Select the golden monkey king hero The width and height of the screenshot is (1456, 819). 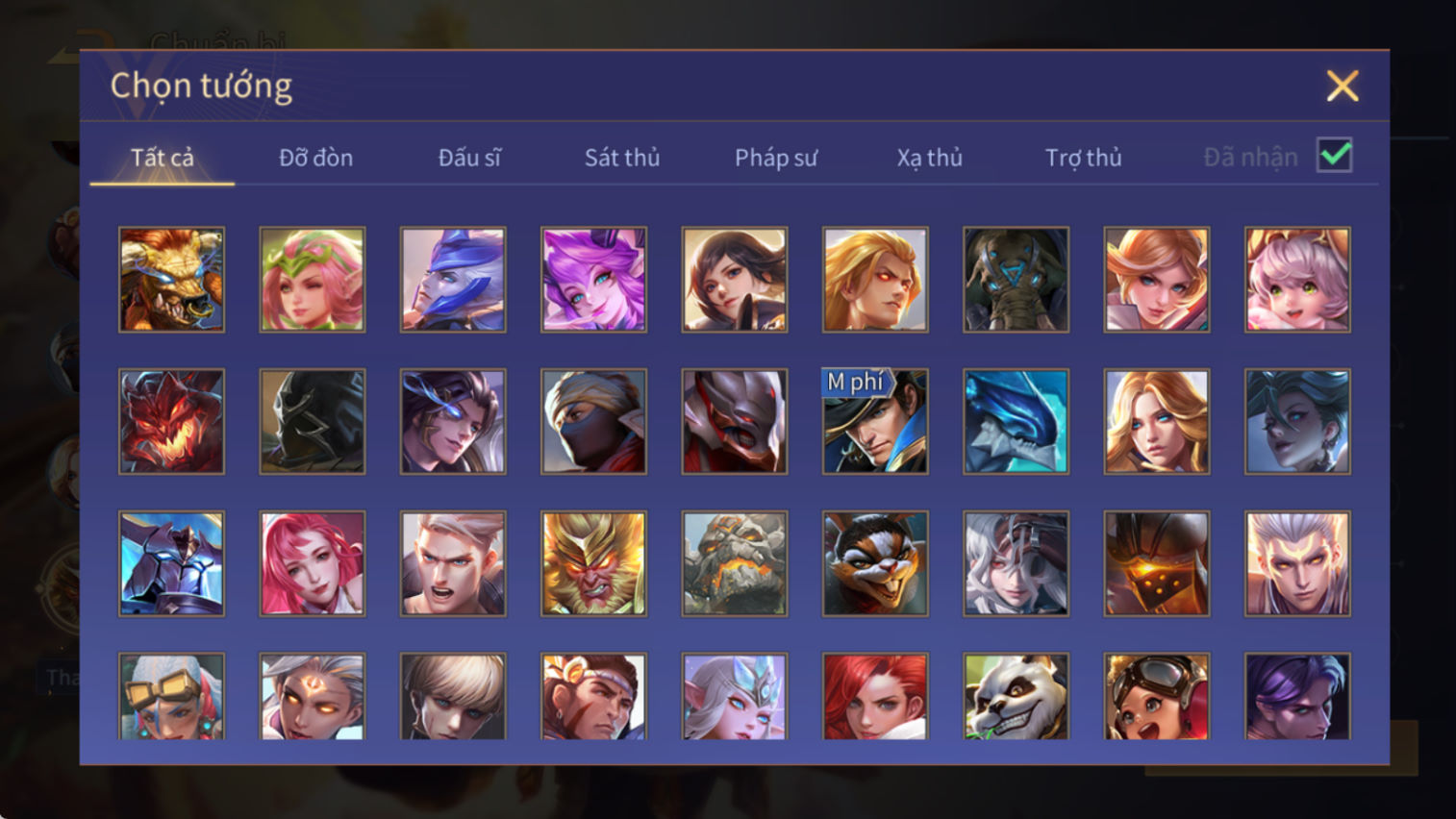click(593, 563)
